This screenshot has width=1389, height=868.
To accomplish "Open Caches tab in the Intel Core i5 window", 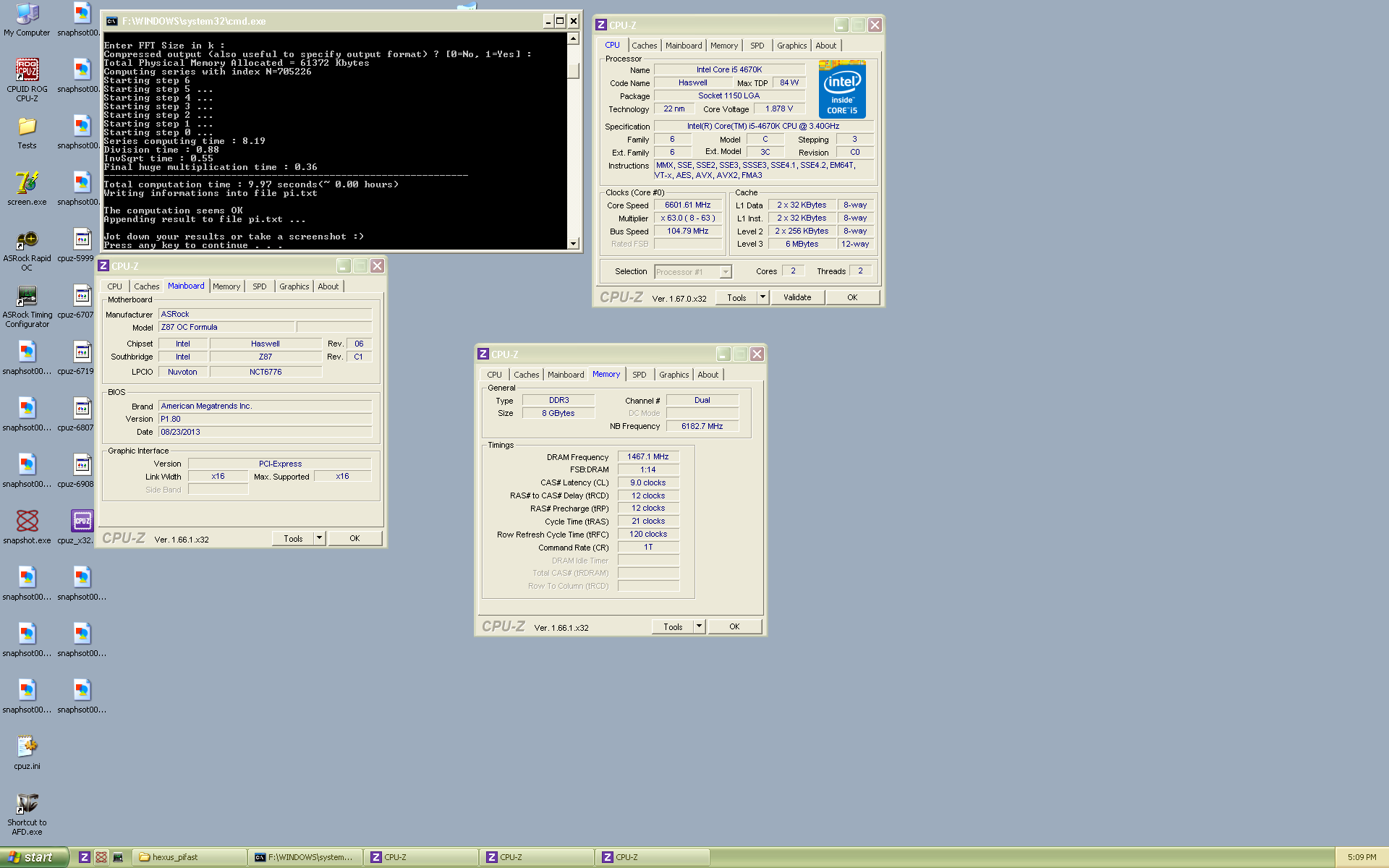I will 644,46.
